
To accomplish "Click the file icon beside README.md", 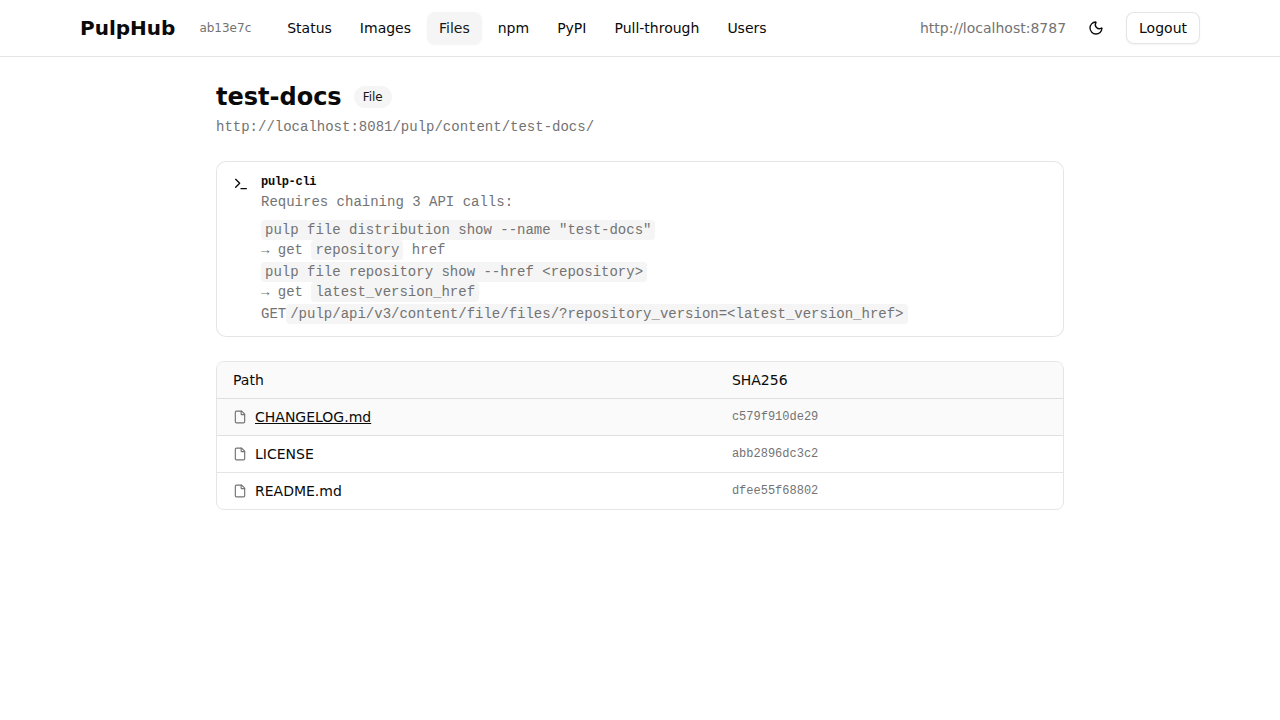I will tap(240, 490).
